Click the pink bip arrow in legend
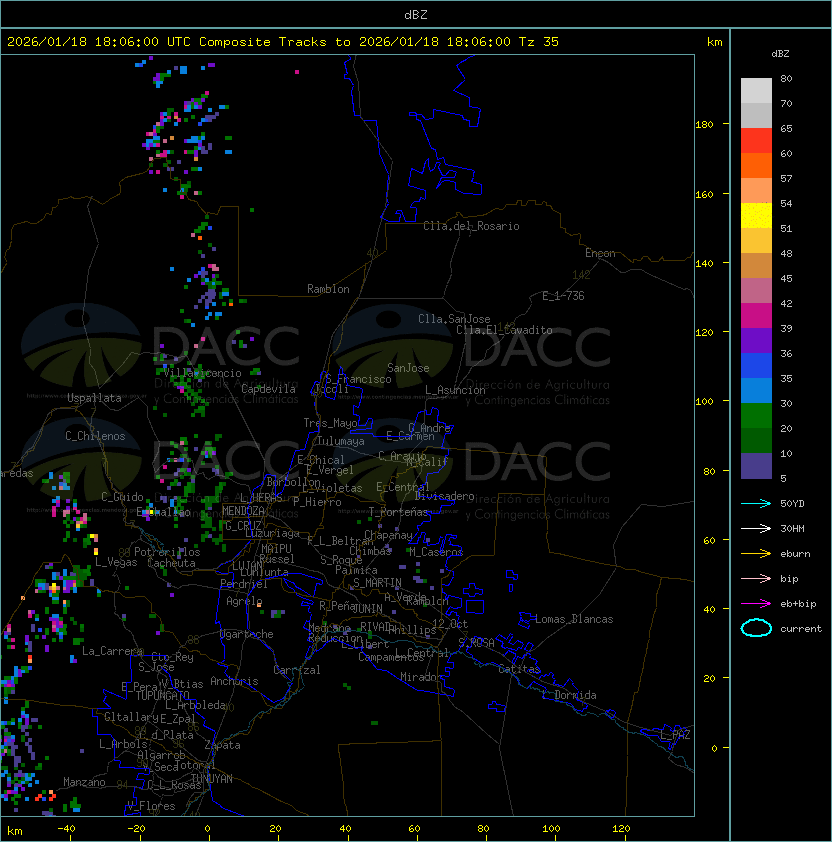The height and width of the screenshot is (842, 832). [x=756, y=578]
